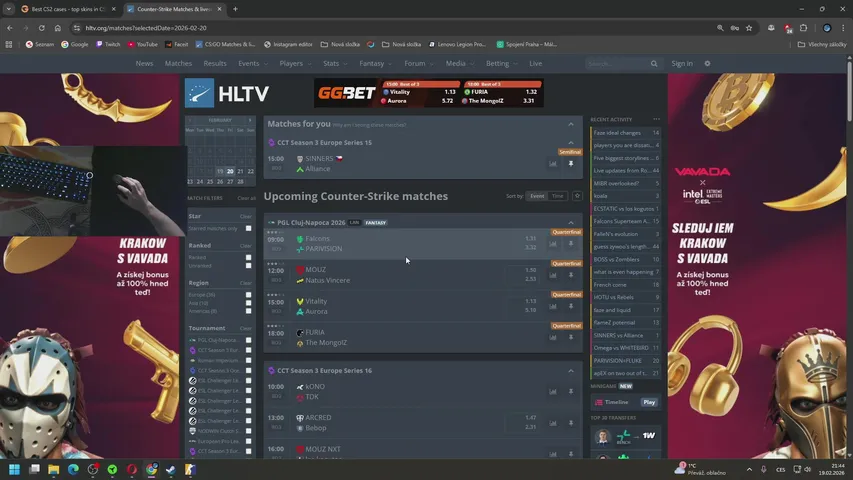Open stats chart for kONO vs TDK
Screen dimensions: 853x480
pyautogui.click(x=553, y=391)
